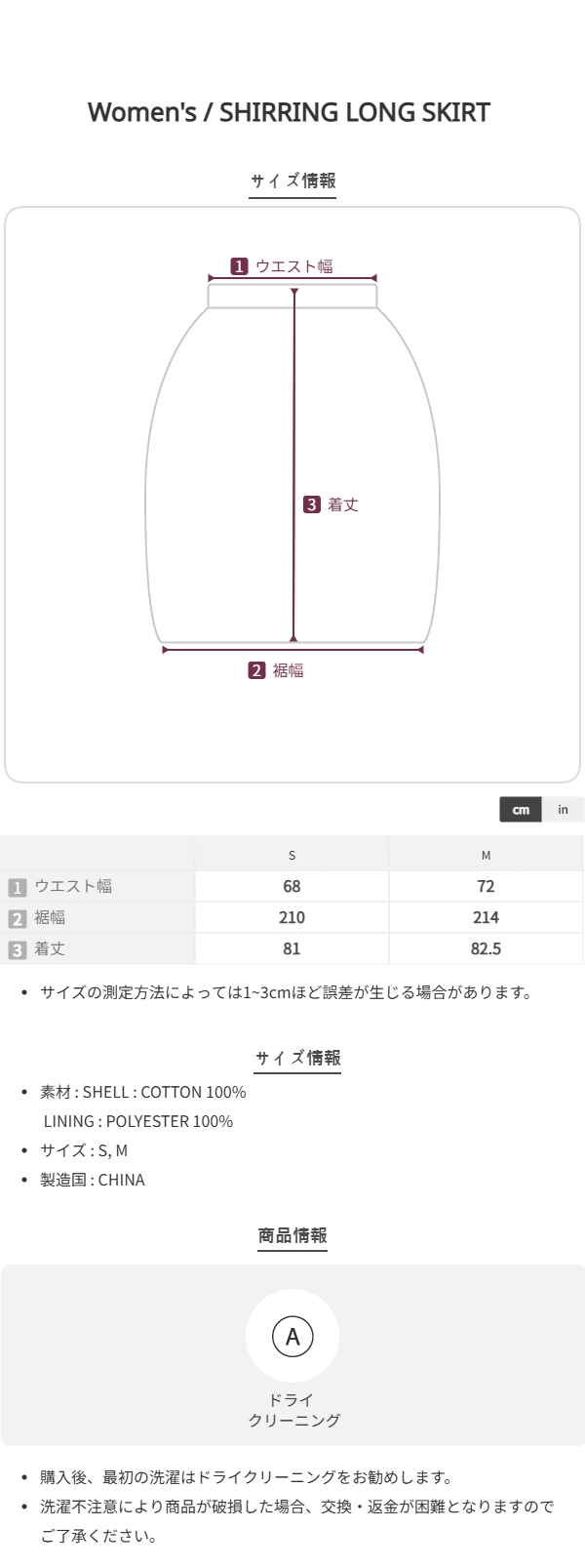
Task: Click number 3 badge beside length line
Action: coord(311,504)
